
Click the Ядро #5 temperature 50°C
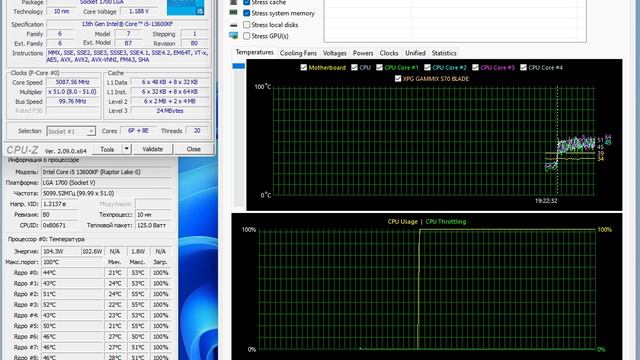point(72,326)
